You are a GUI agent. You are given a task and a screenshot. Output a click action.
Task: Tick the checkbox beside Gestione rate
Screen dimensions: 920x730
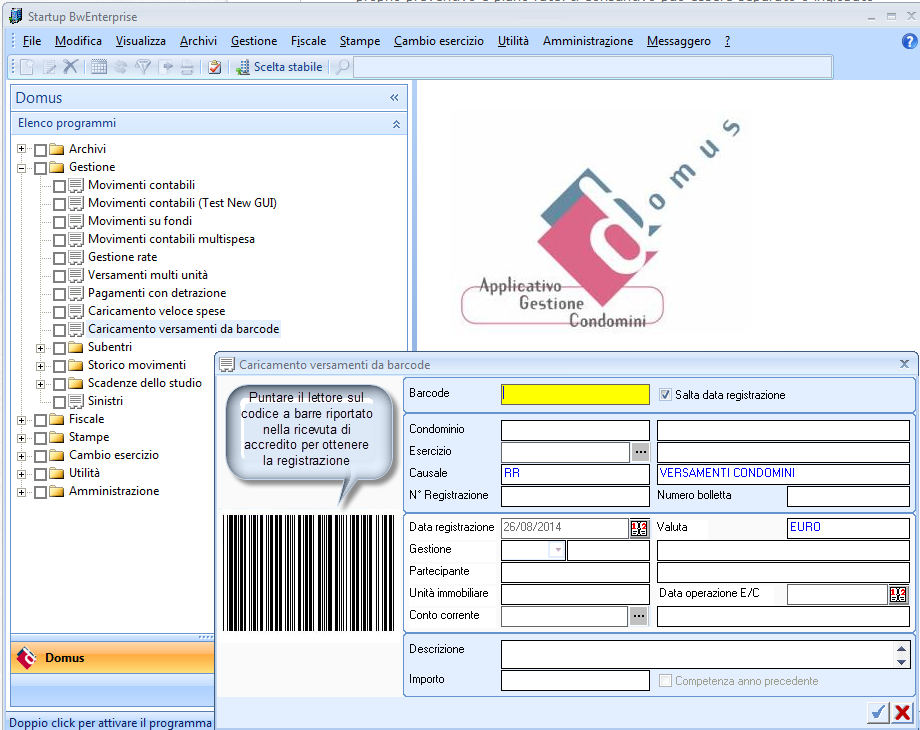tap(60, 258)
